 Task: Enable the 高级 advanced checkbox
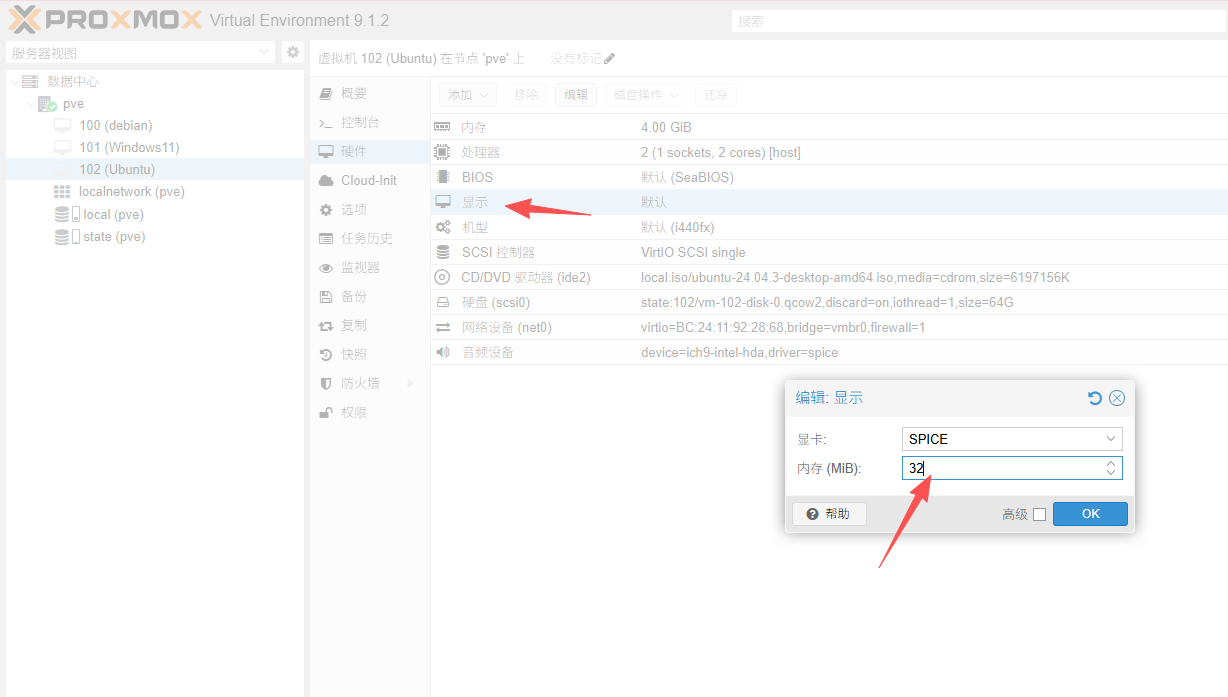[x=1039, y=514]
